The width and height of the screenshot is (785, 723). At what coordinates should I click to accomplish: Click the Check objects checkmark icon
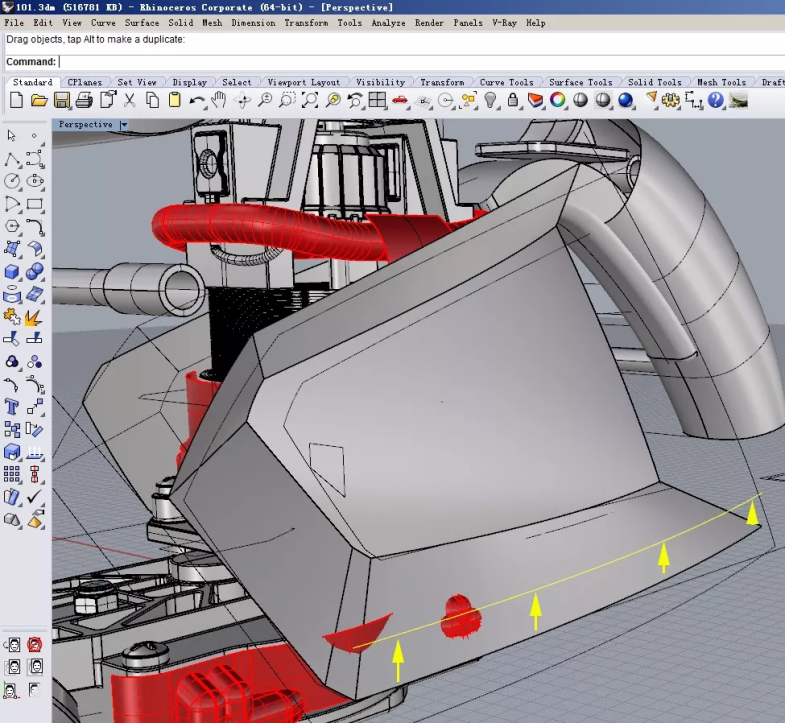[x=35, y=497]
